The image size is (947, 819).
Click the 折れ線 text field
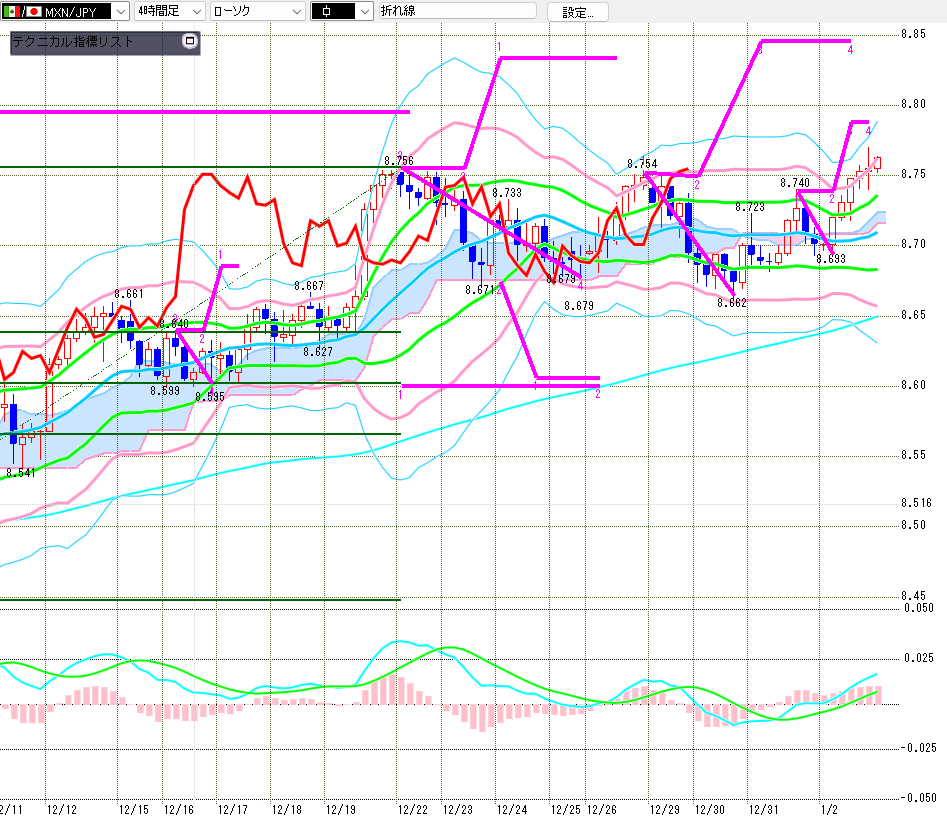click(x=455, y=12)
